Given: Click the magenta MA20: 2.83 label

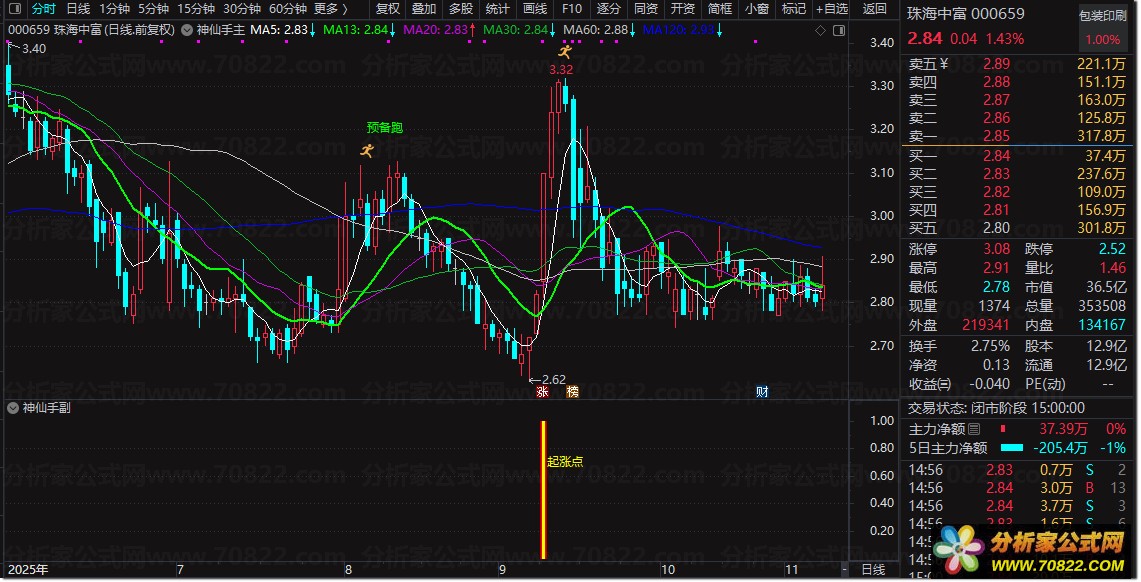Looking at the screenshot, I should [440, 30].
